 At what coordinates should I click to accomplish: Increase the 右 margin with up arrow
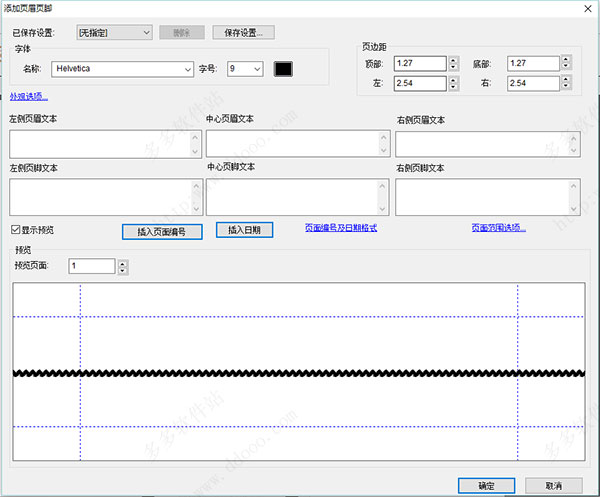pyautogui.click(x=566, y=79)
